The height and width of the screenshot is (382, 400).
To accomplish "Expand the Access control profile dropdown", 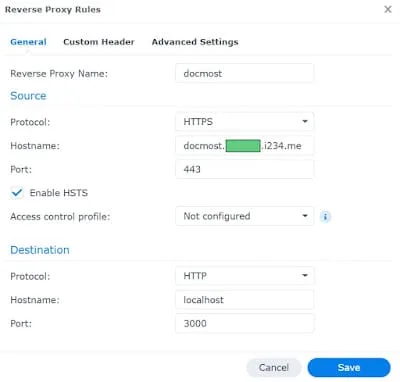I will [x=244, y=216].
